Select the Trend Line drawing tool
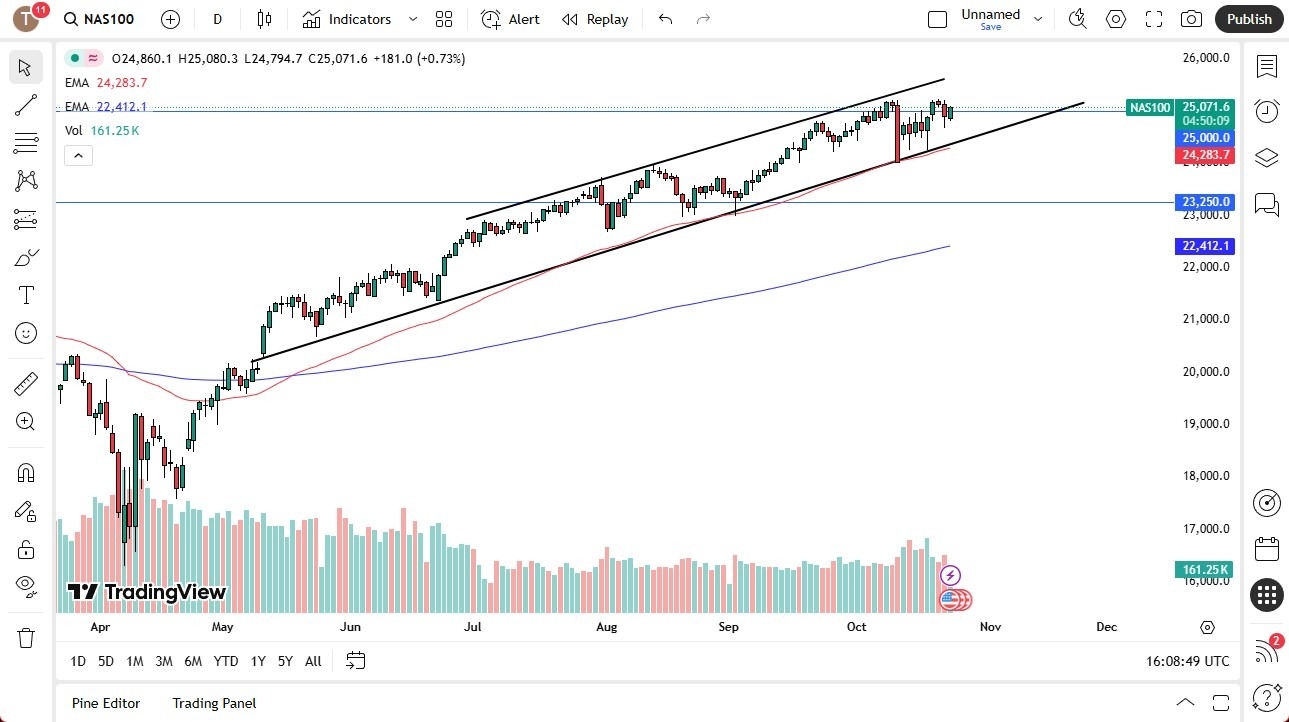The image size is (1289, 722). [x=25, y=105]
